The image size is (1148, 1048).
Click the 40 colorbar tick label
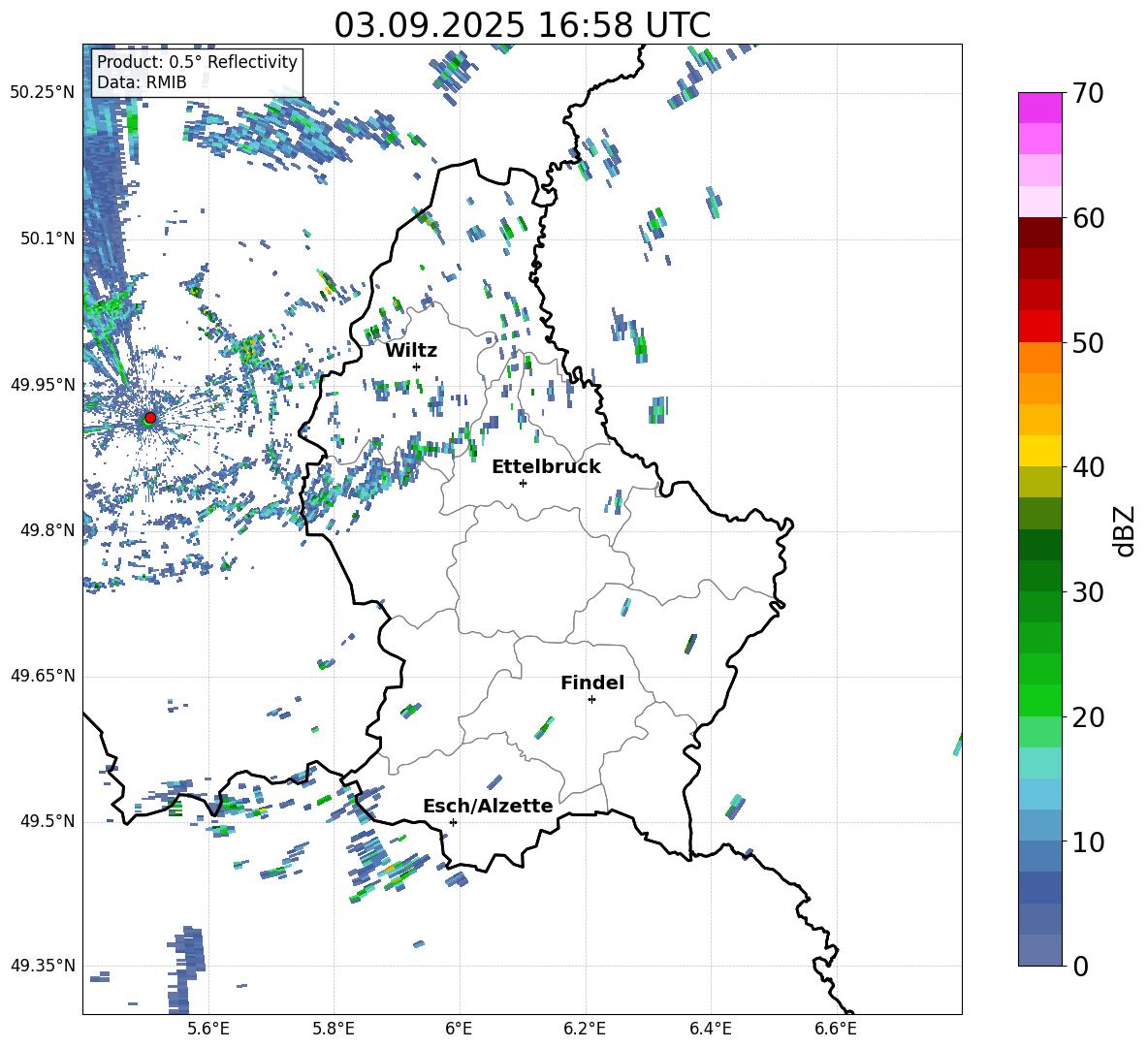click(x=1087, y=467)
